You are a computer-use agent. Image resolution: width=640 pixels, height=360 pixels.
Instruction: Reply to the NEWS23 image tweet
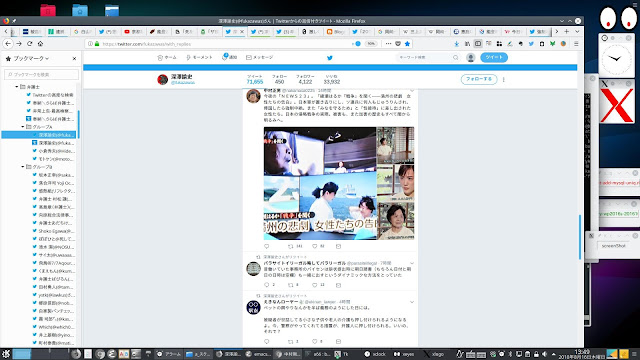(267, 246)
